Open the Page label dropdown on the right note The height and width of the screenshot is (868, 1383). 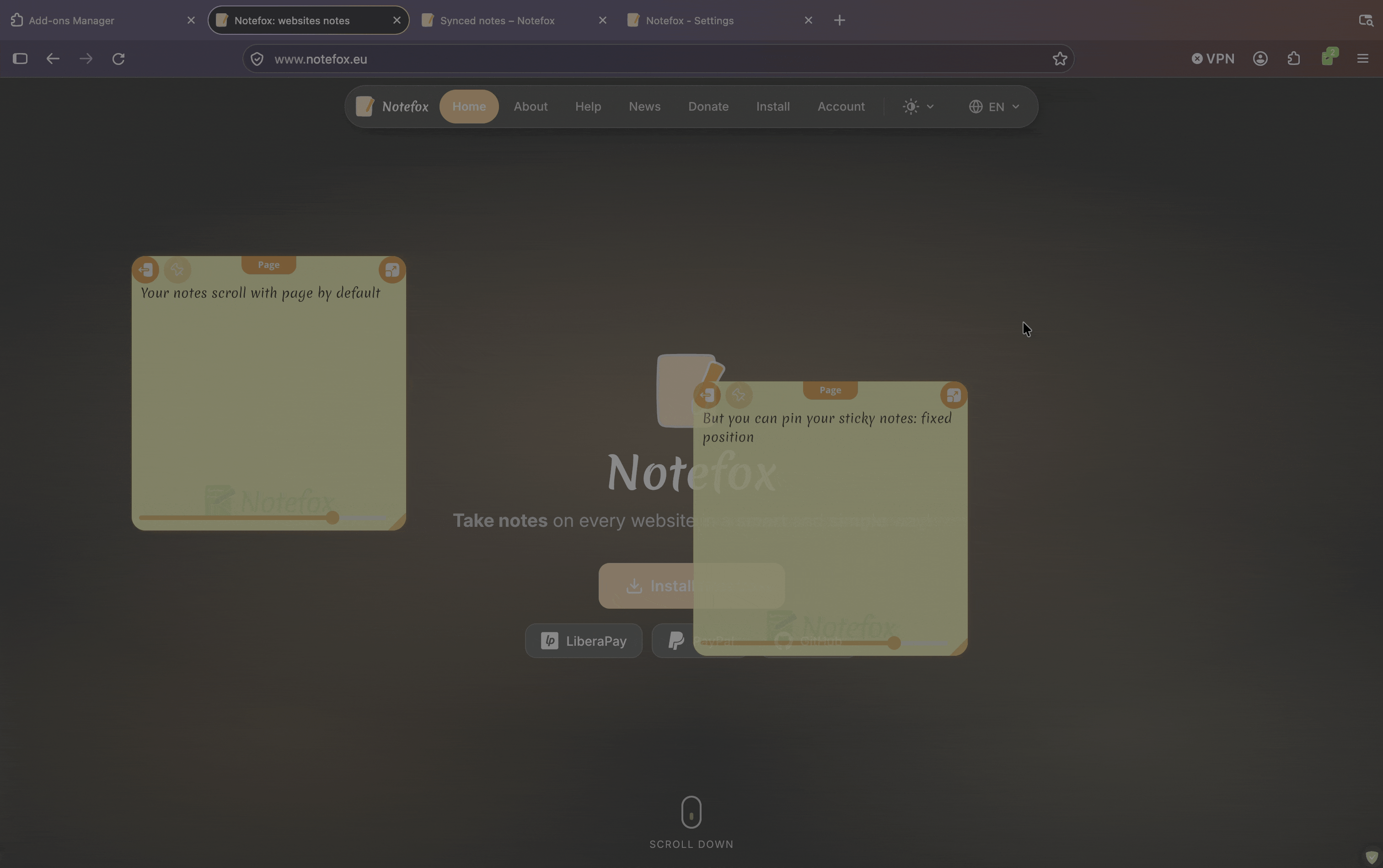point(830,390)
